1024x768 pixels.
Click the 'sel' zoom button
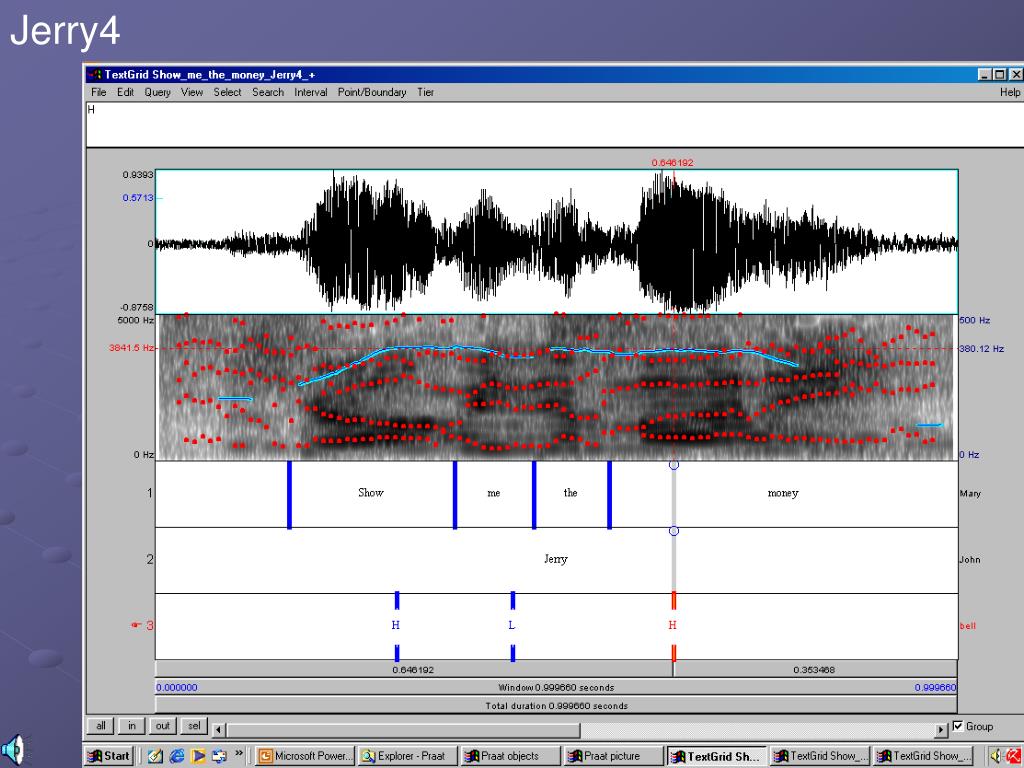pos(194,726)
